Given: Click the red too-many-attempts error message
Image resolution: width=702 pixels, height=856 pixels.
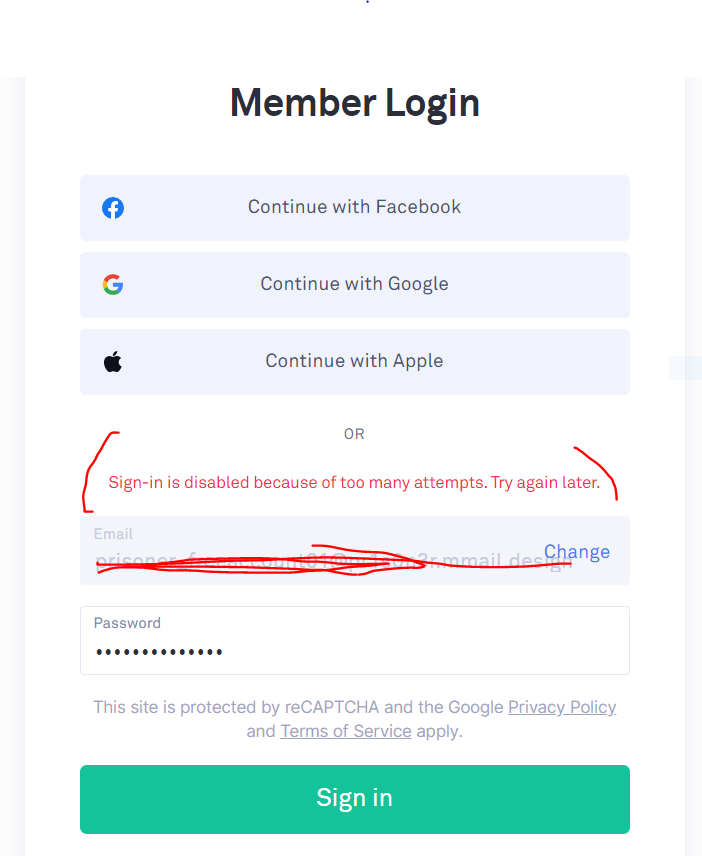Looking at the screenshot, I should 354,483.
